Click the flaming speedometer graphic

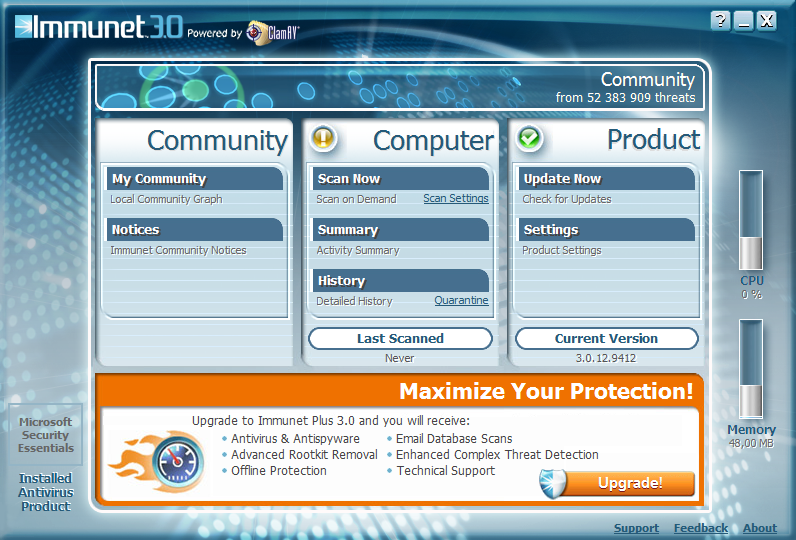click(x=158, y=461)
